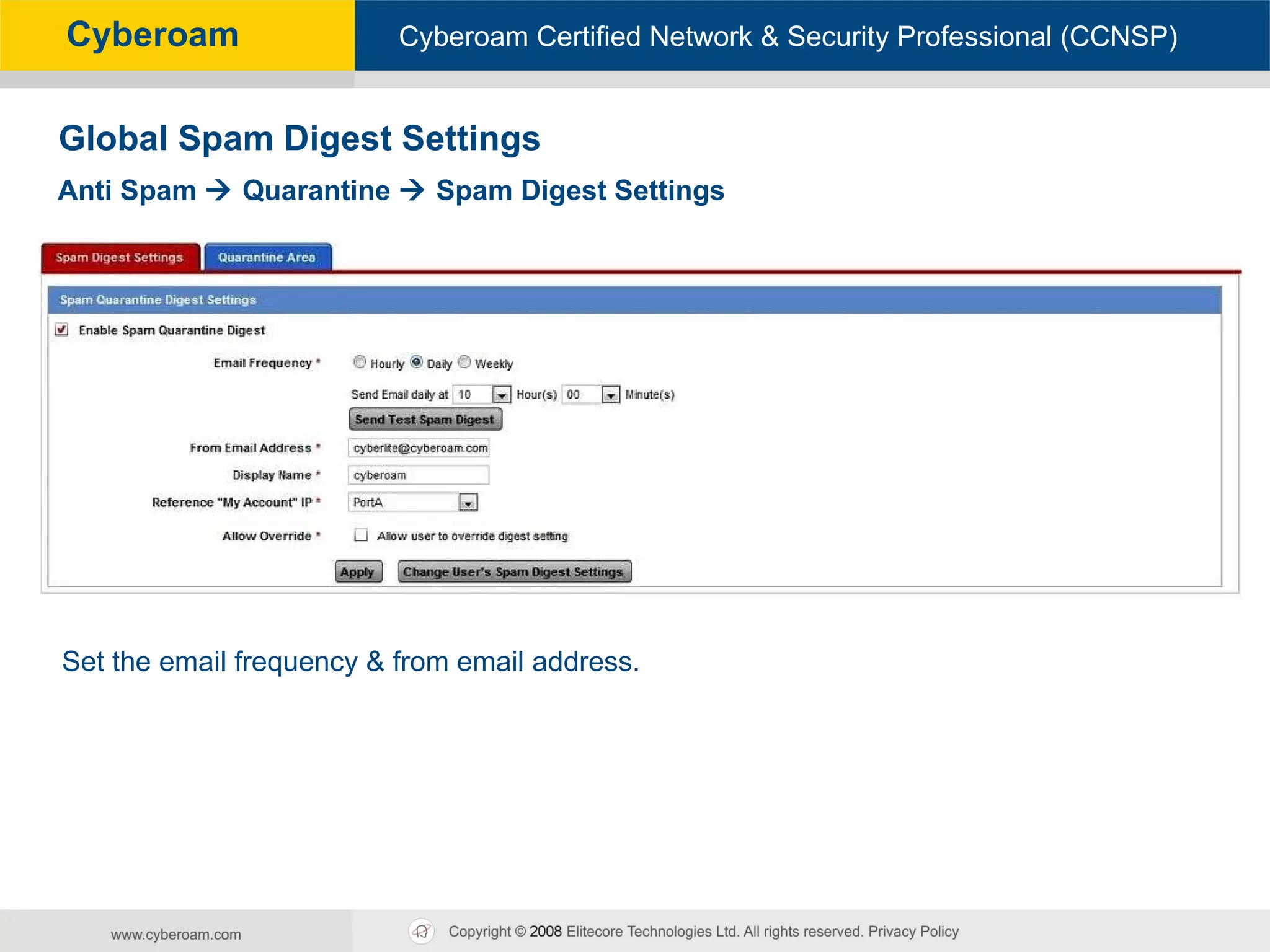Screen dimensions: 1270x952
Task: Switch to the Quarantine Area tab
Action: click(268, 257)
